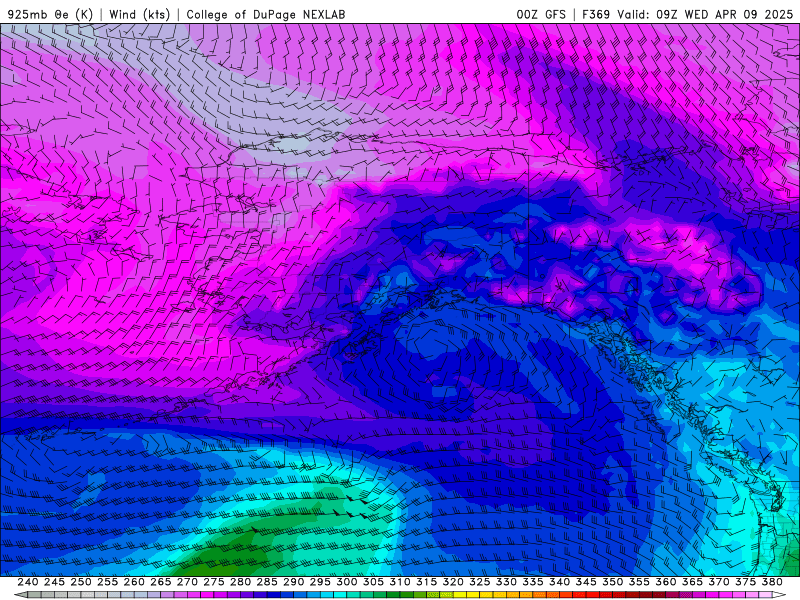
Task: Click the '925mb θe (K)' title label
Action: [50, 14]
